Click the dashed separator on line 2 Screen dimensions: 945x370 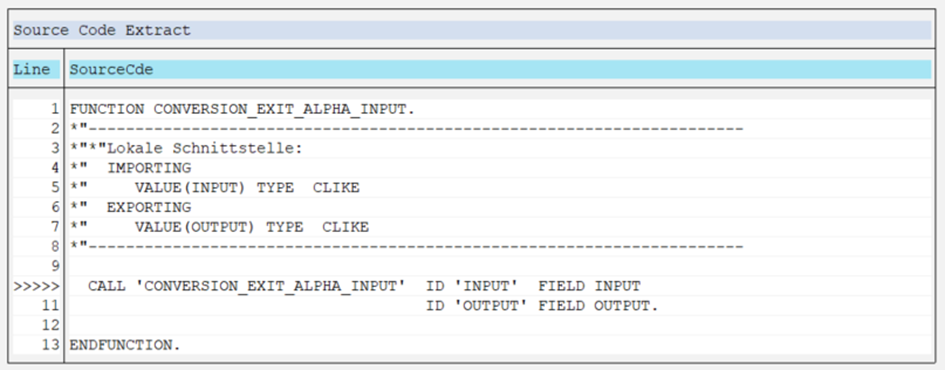pyautogui.click(x=407, y=129)
